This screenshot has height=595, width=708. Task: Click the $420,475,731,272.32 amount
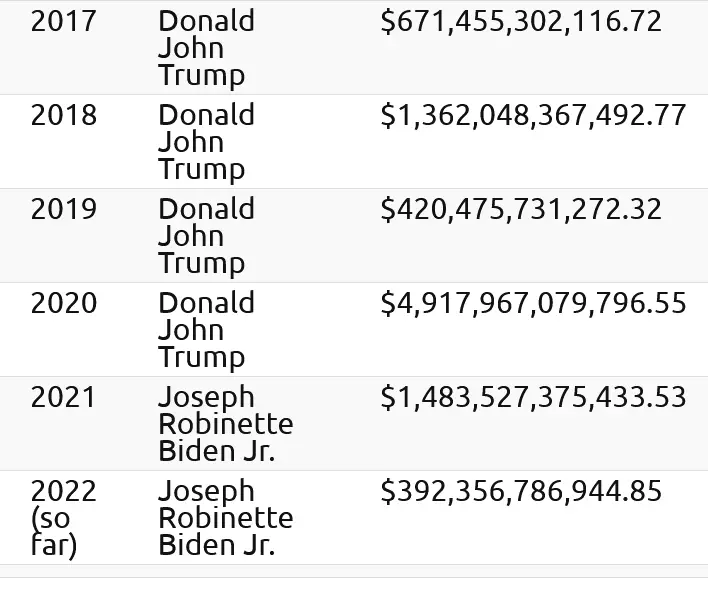(521, 209)
